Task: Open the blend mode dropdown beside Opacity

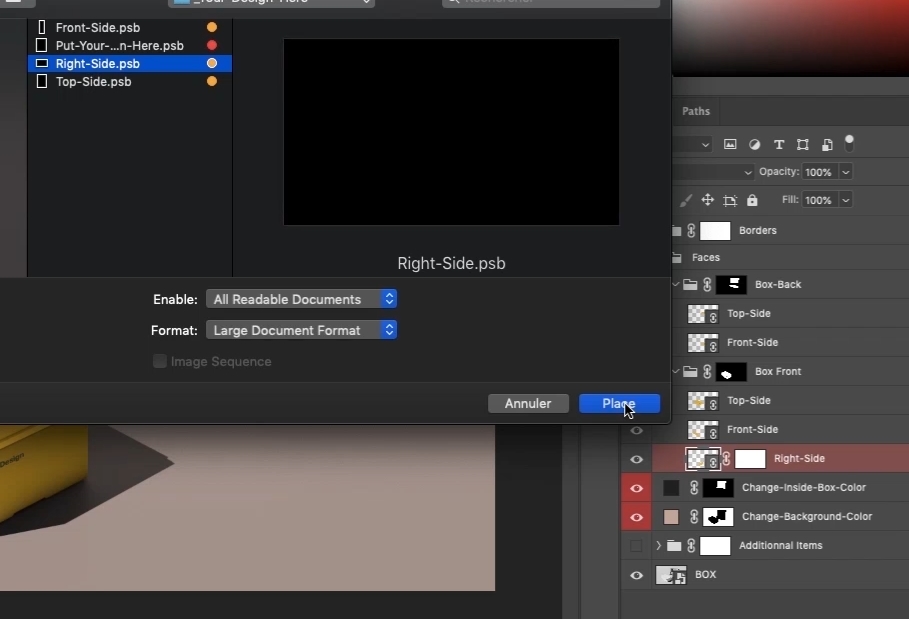Action: pos(714,172)
